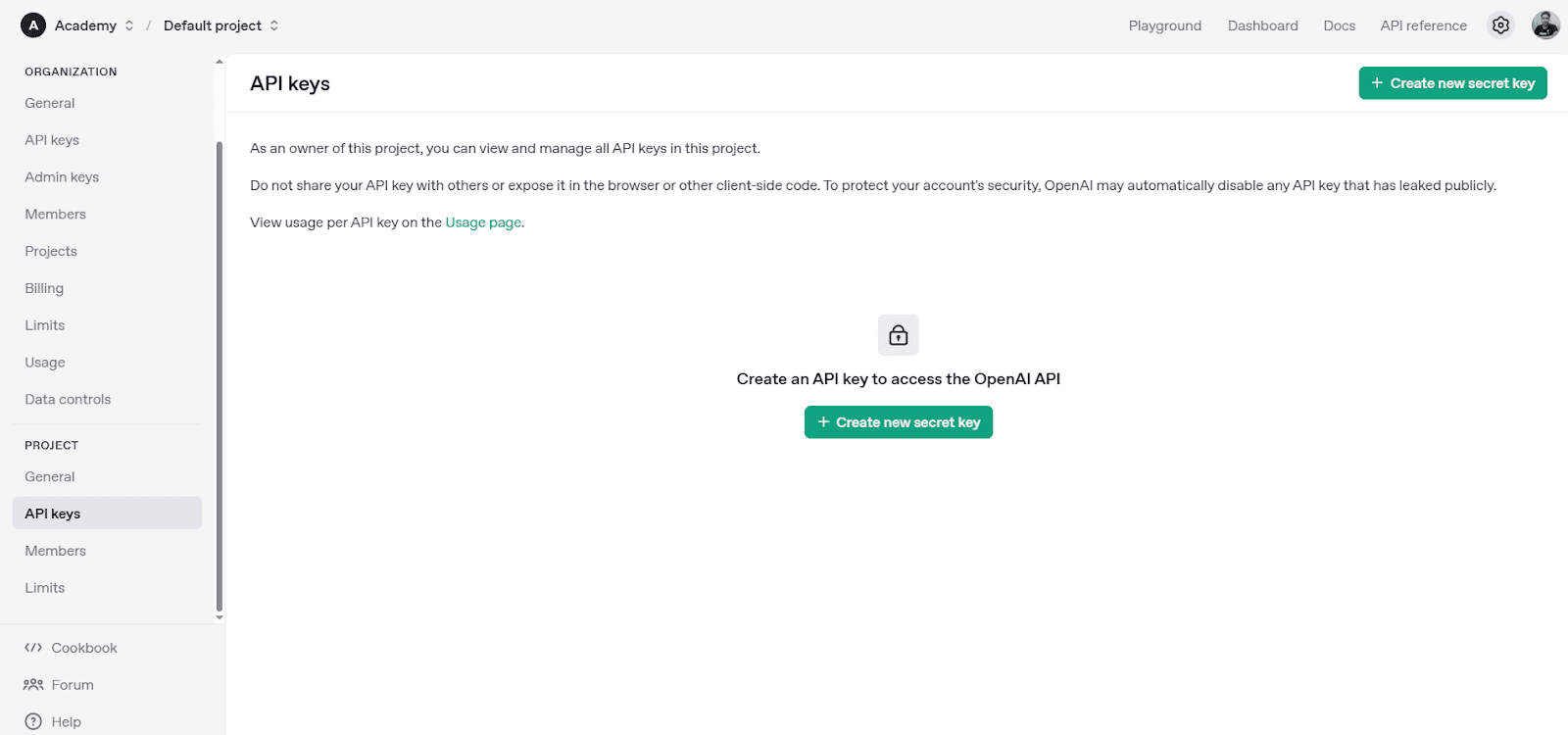Open the Playground from the top navigation
1568x735 pixels.
point(1164,25)
